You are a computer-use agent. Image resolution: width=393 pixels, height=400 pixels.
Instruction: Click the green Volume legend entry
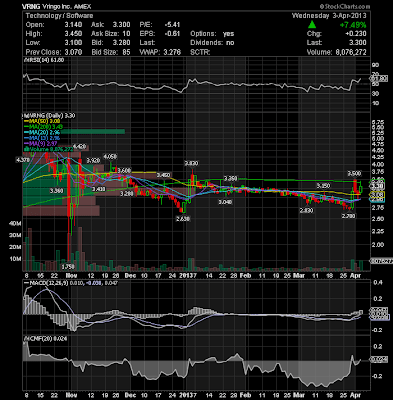pos(48,149)
